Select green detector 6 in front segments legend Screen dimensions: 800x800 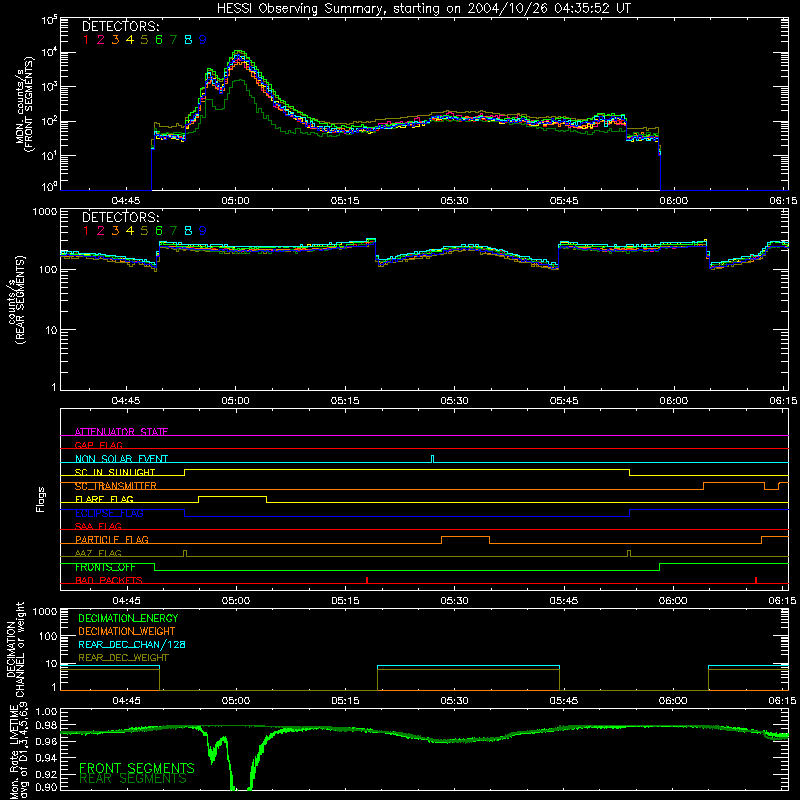(x=159, y=39)
